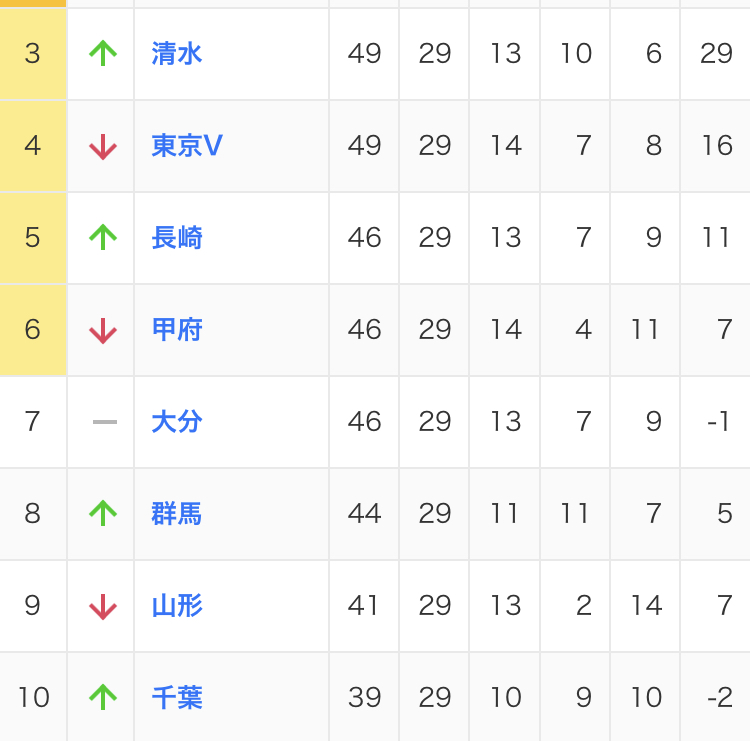Click rank 3 highlighted yellow cell

pyautogui.click(x=33, y=54)
